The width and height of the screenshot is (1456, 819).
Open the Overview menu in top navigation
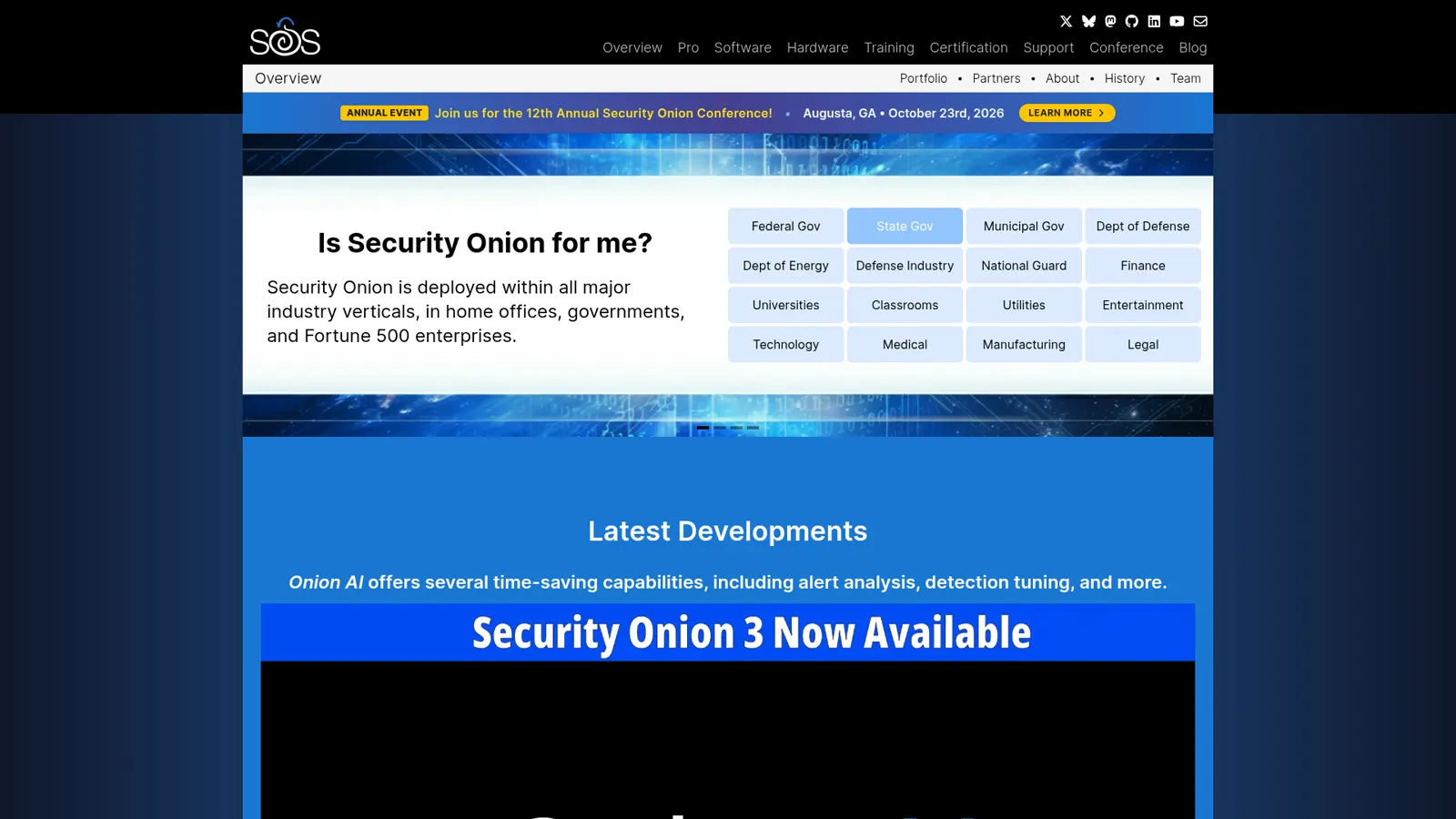pos(632,47)
